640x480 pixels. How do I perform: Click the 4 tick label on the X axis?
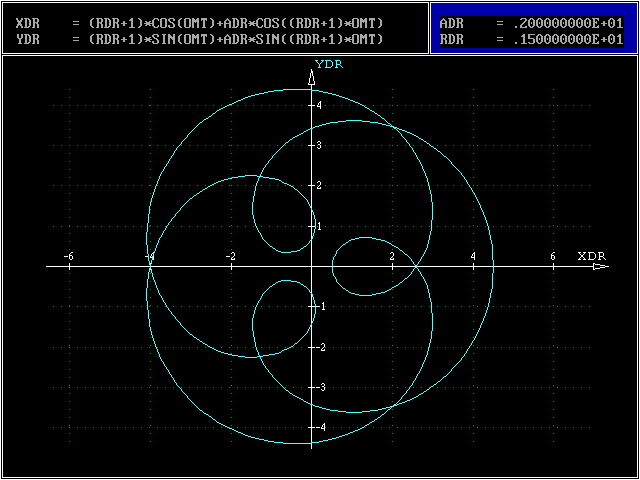[x=472, y=257]
